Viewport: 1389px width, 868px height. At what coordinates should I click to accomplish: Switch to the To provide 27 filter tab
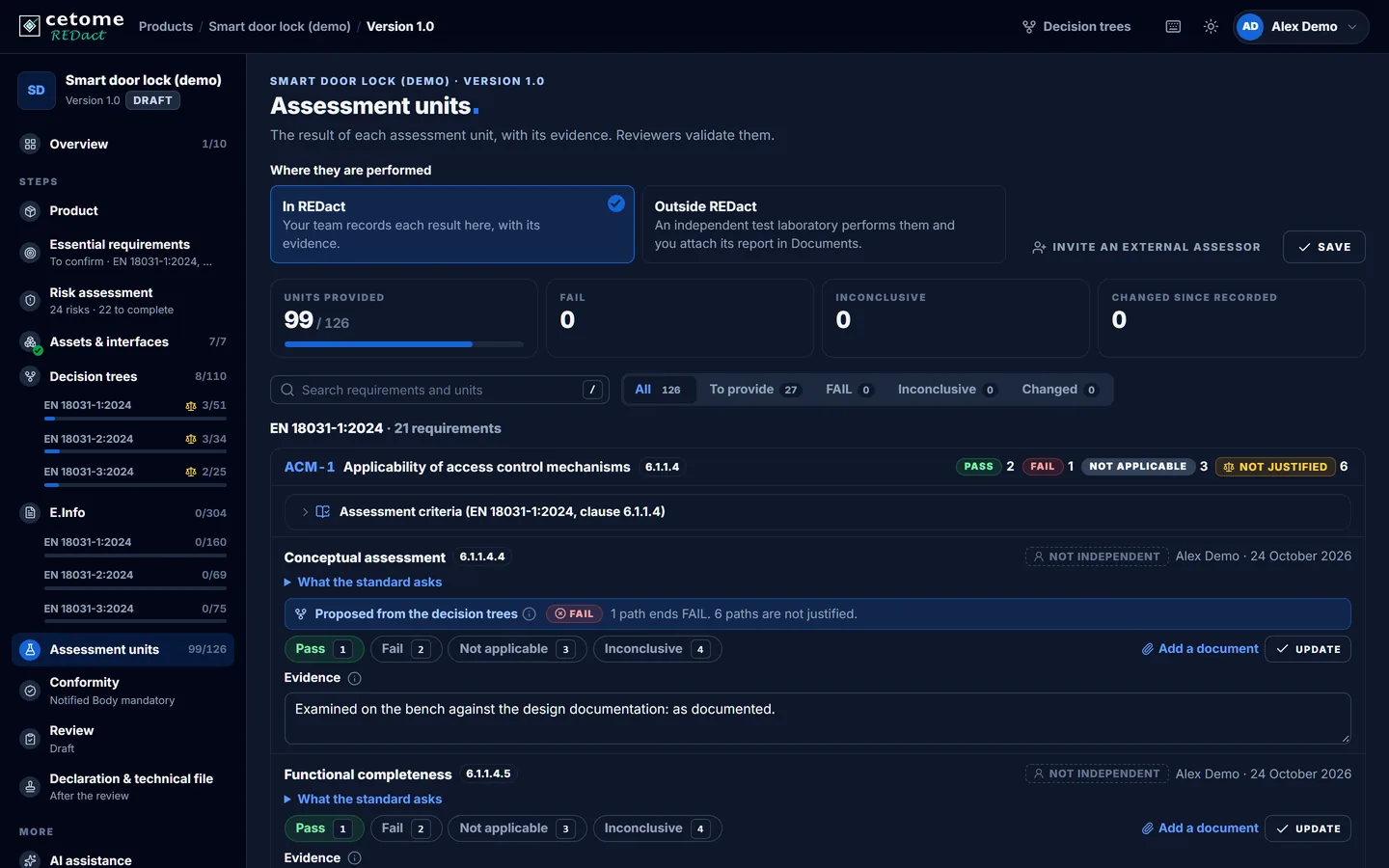click(755, 390)
